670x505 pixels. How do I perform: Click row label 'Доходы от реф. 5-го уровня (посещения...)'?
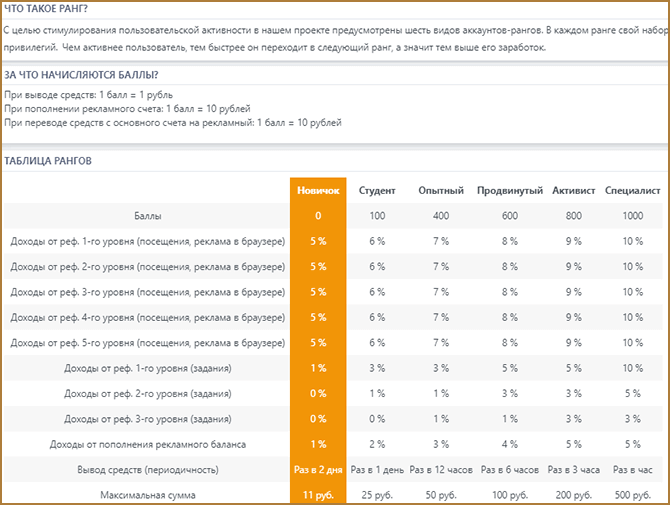pyautogui.click(x=147, y=343)
